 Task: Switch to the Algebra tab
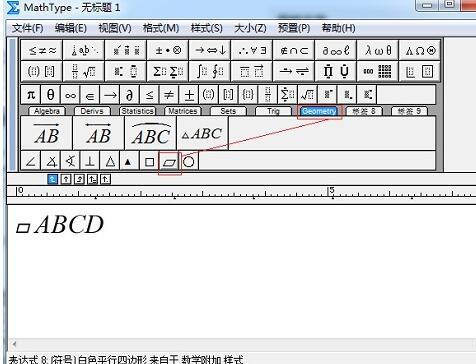tap(47, 111)
